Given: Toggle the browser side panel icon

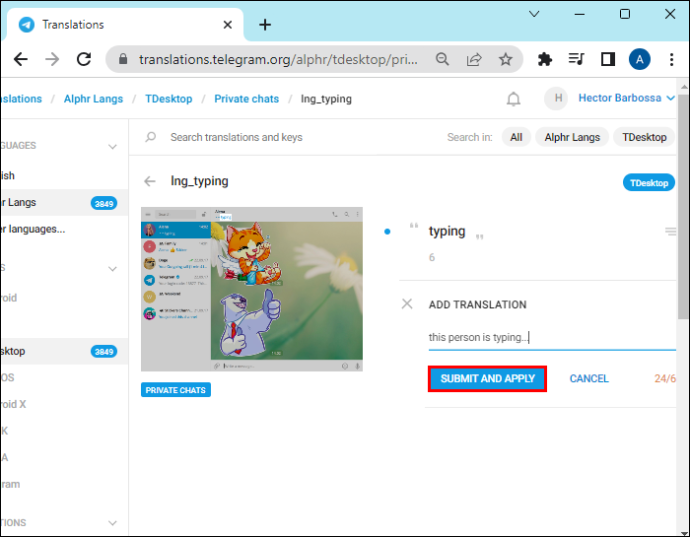Looking at the screenshot, I should pos(608,59).
